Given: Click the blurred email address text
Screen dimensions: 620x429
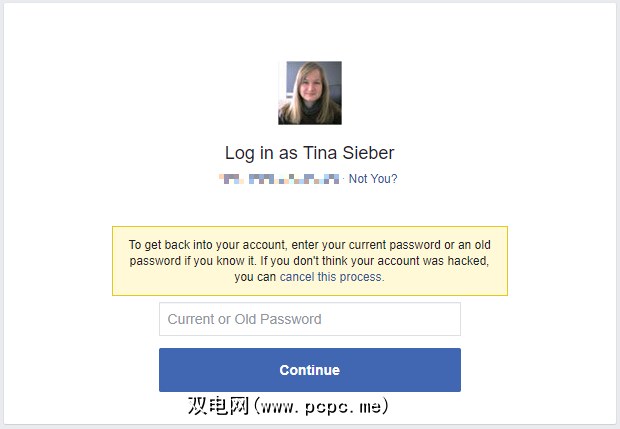Looking at the screenshot, I should [x=280, y=179].
